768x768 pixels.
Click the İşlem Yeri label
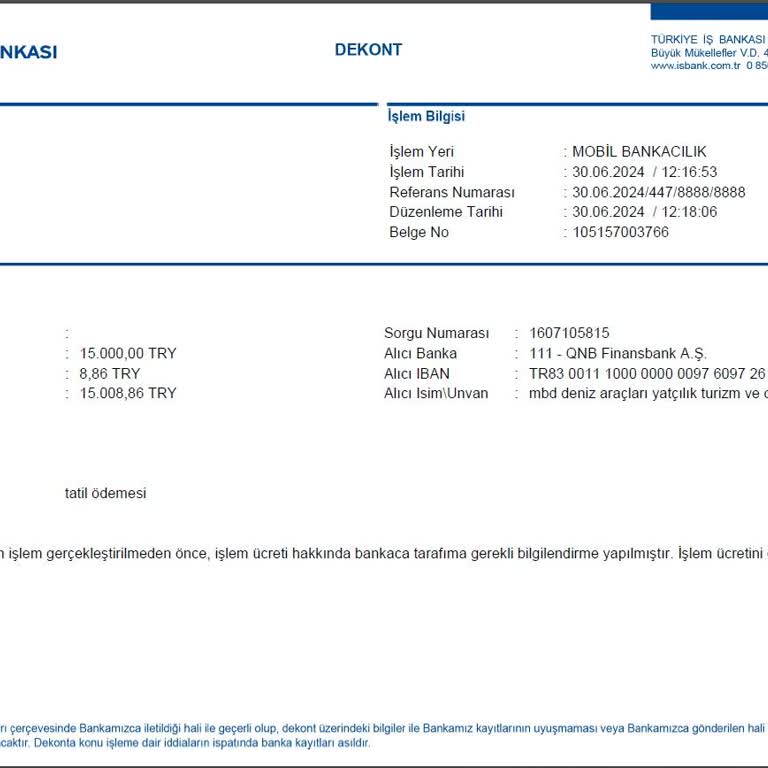[x=421, y=151]
